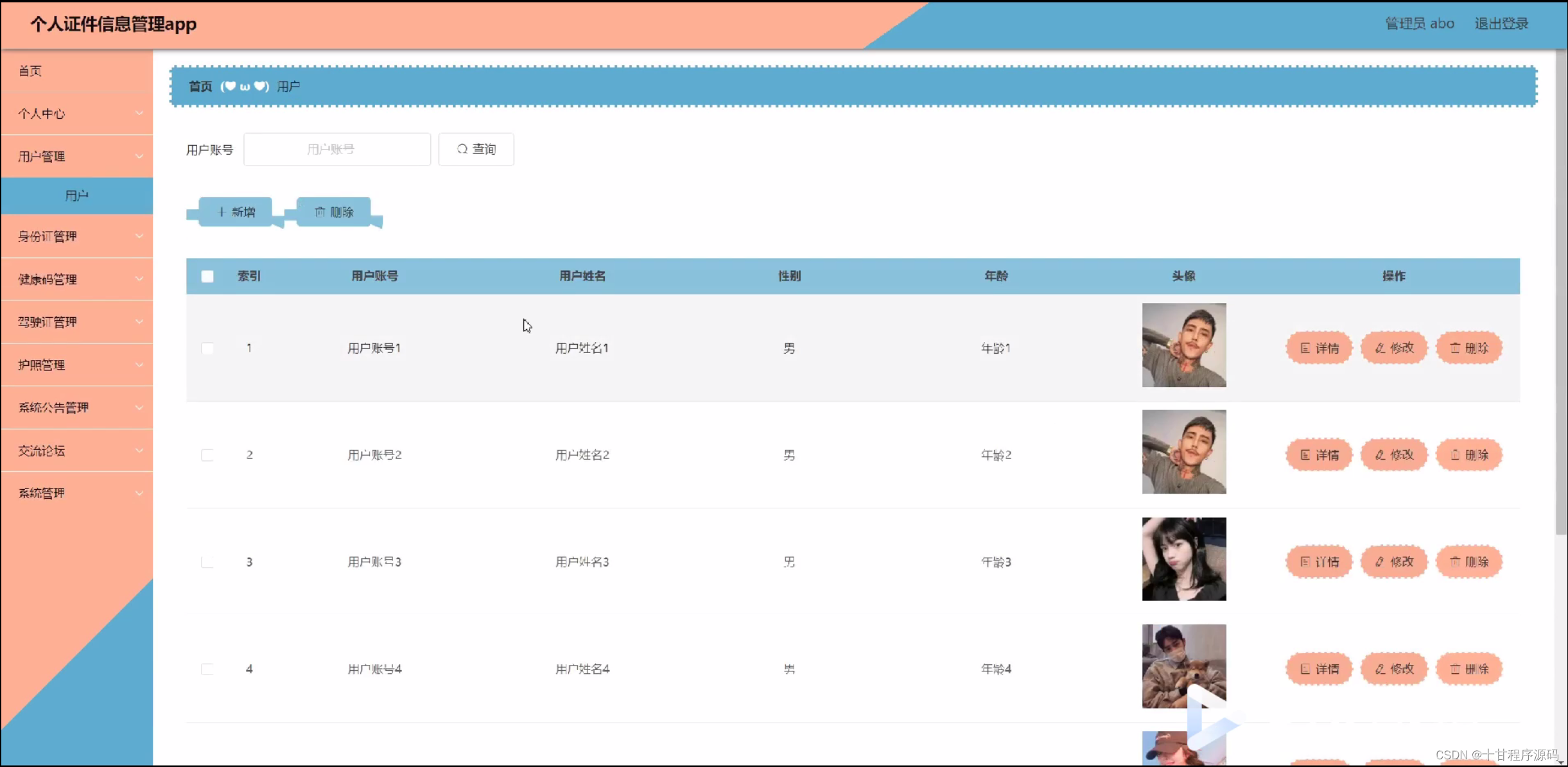This screenshot has height=767, width=1568.
Task: Click the 新增 plus button
Action: [x=236, y=212]
